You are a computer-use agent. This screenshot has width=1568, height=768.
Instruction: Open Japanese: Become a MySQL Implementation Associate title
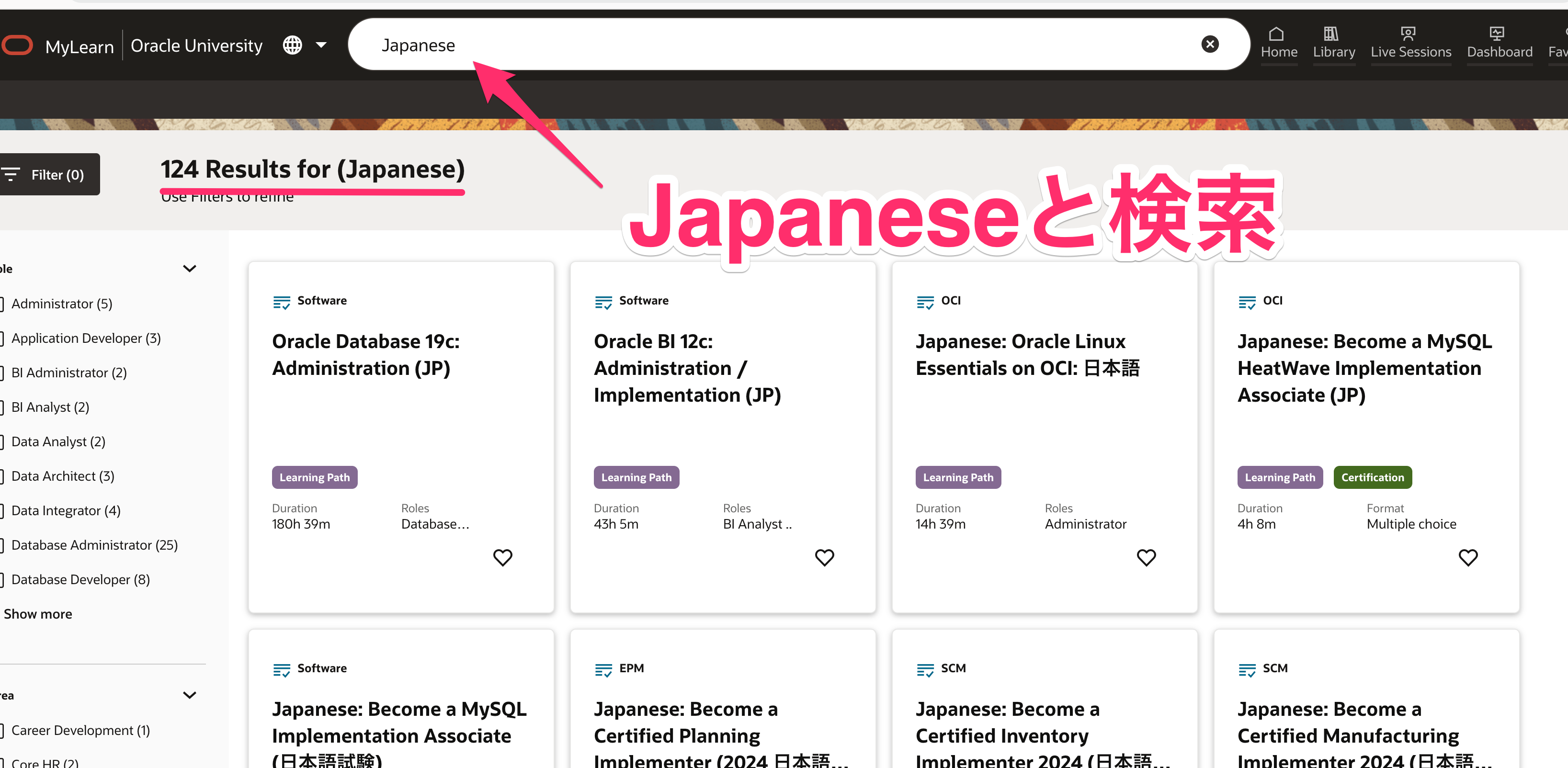click(x=399, y=733)
